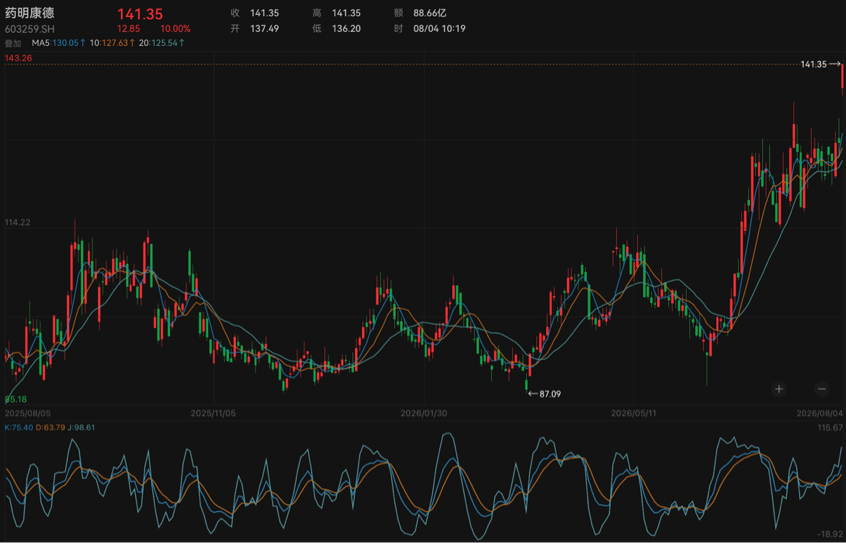Click KDJ lower scale -18.92

pyautogui.click(x=830, y=533)
